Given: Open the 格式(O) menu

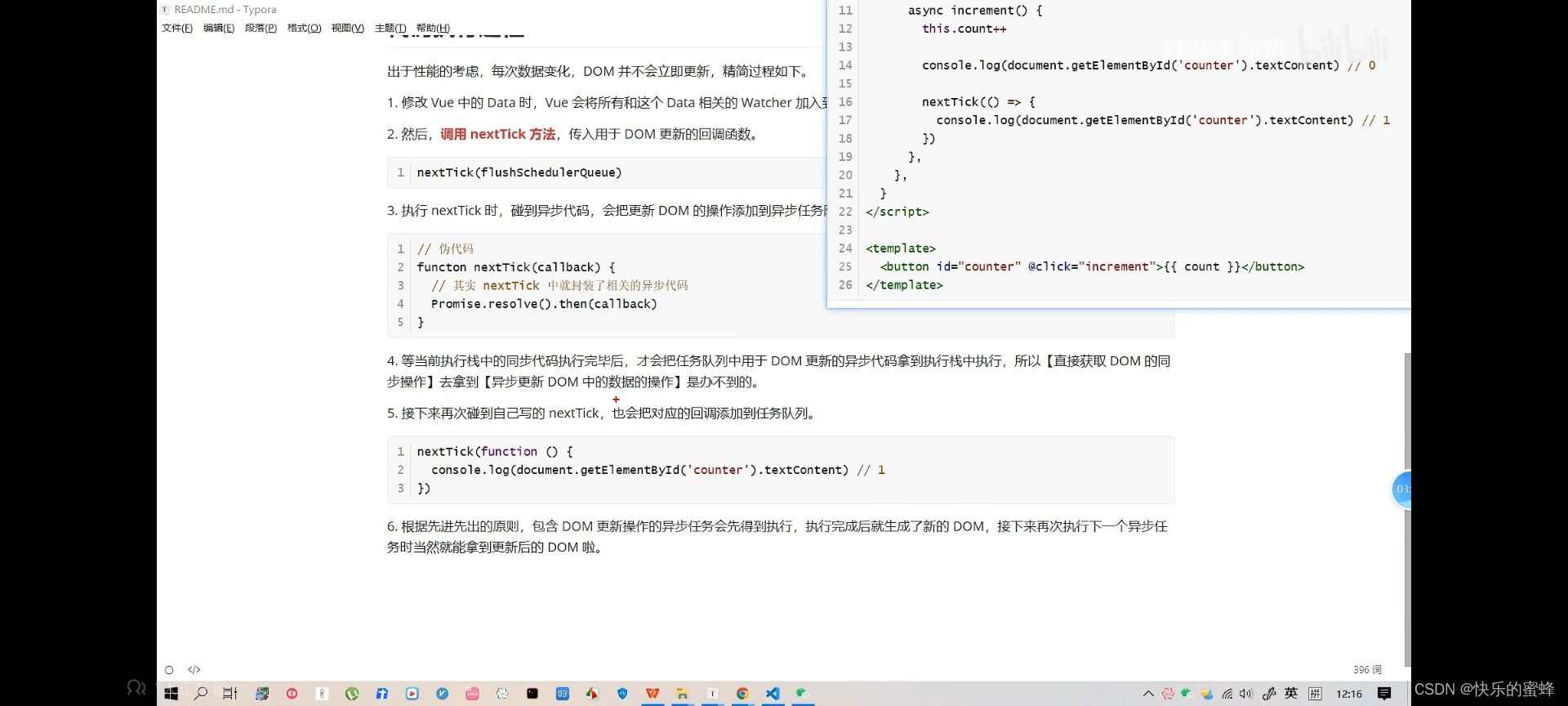Looking at the screenshot, I should click(x=304, y=28).
